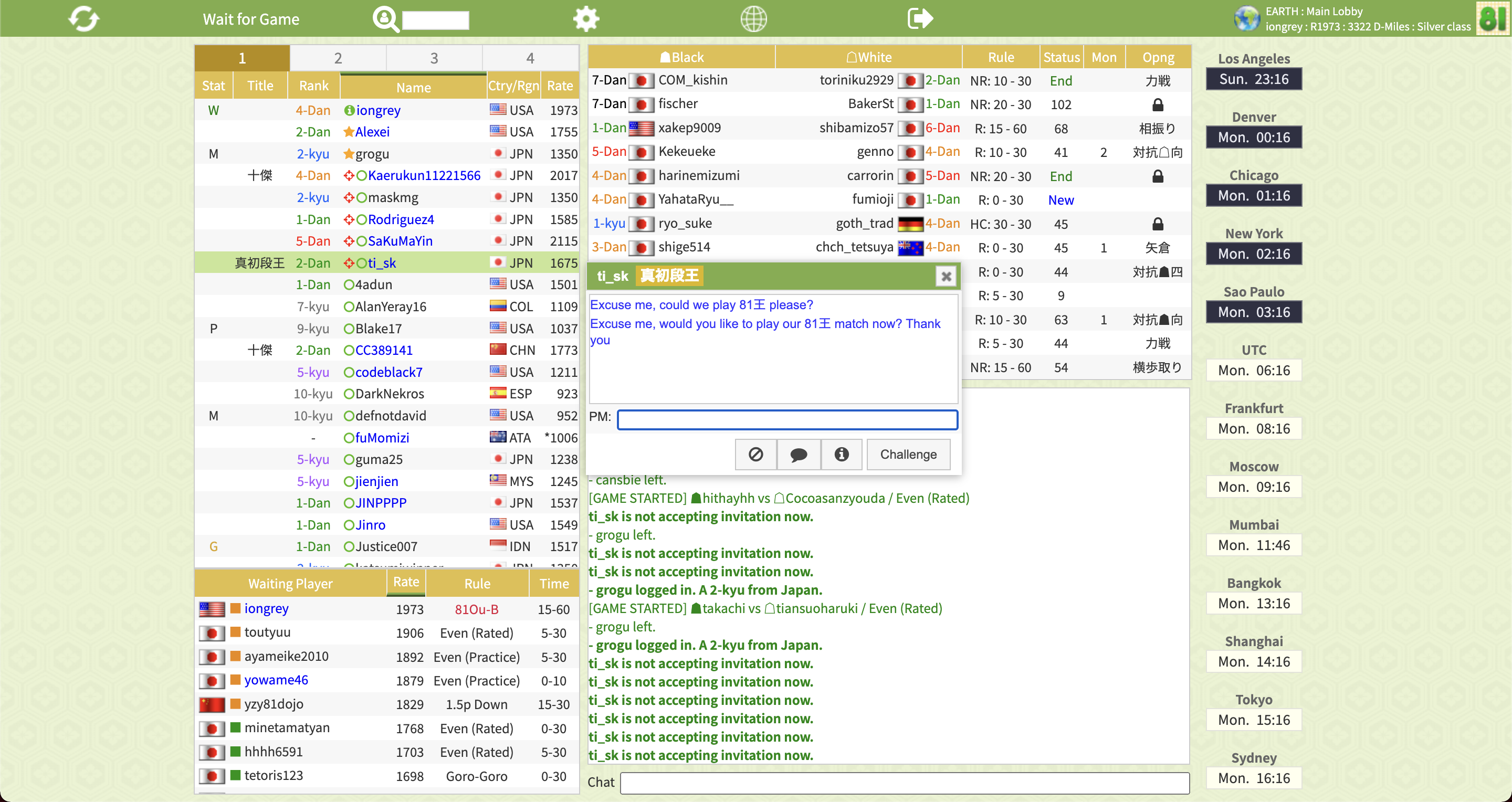The image size is (1512, 802).
Task: Click the circle icon beside 4adun
Action: 349,284
